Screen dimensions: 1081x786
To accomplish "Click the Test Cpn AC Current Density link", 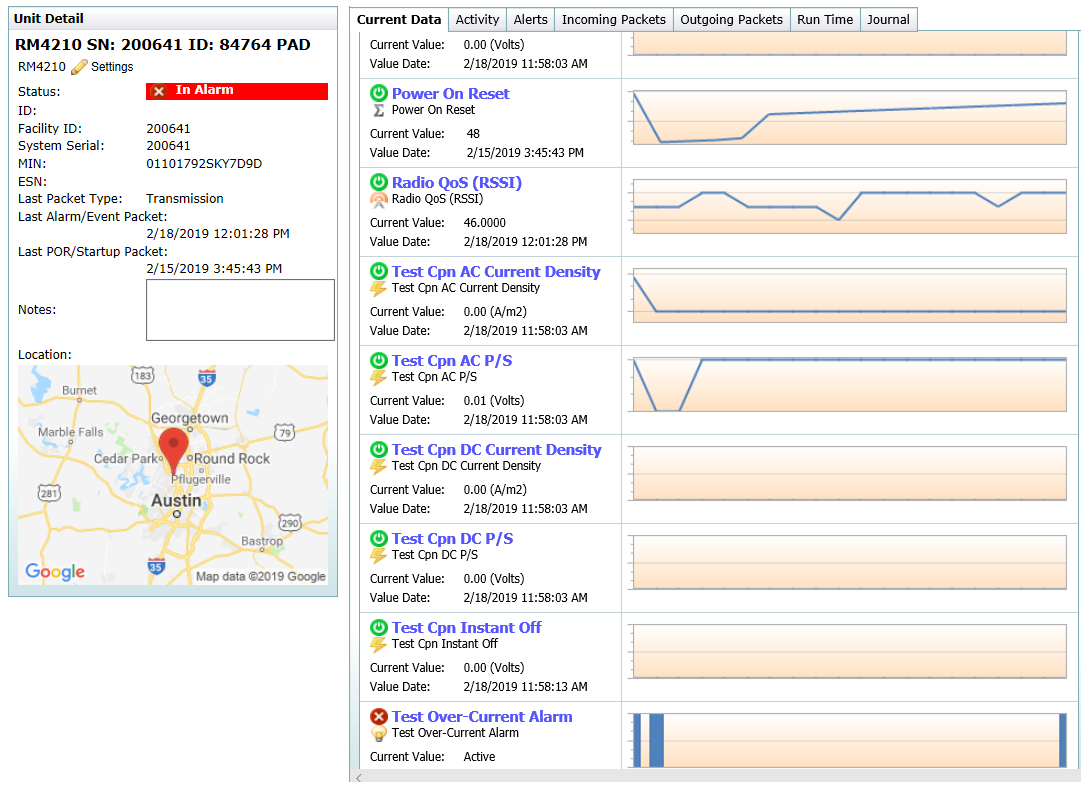I will click(496, 272).
